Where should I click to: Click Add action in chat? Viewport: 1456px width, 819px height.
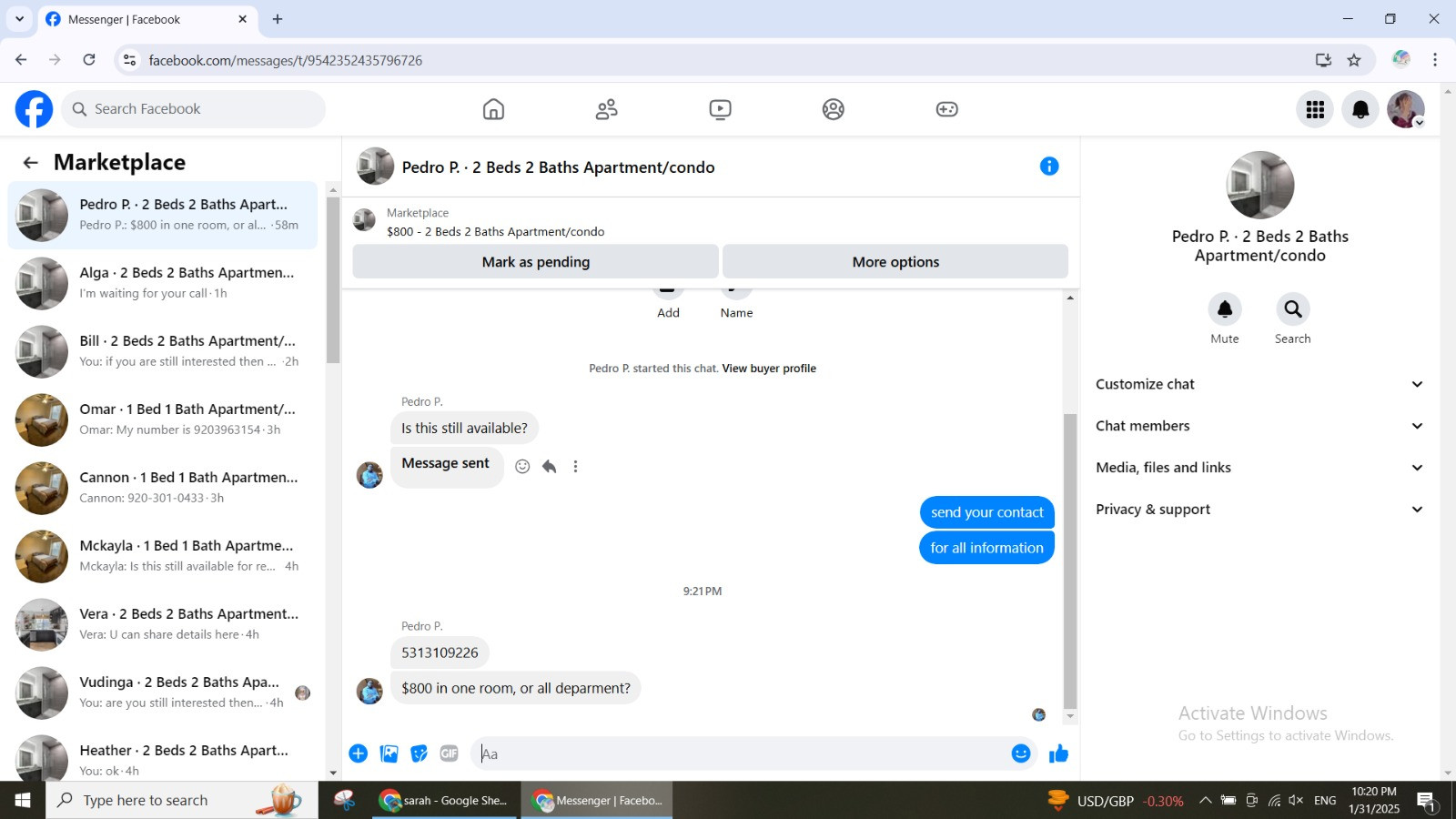click(668, 304)
